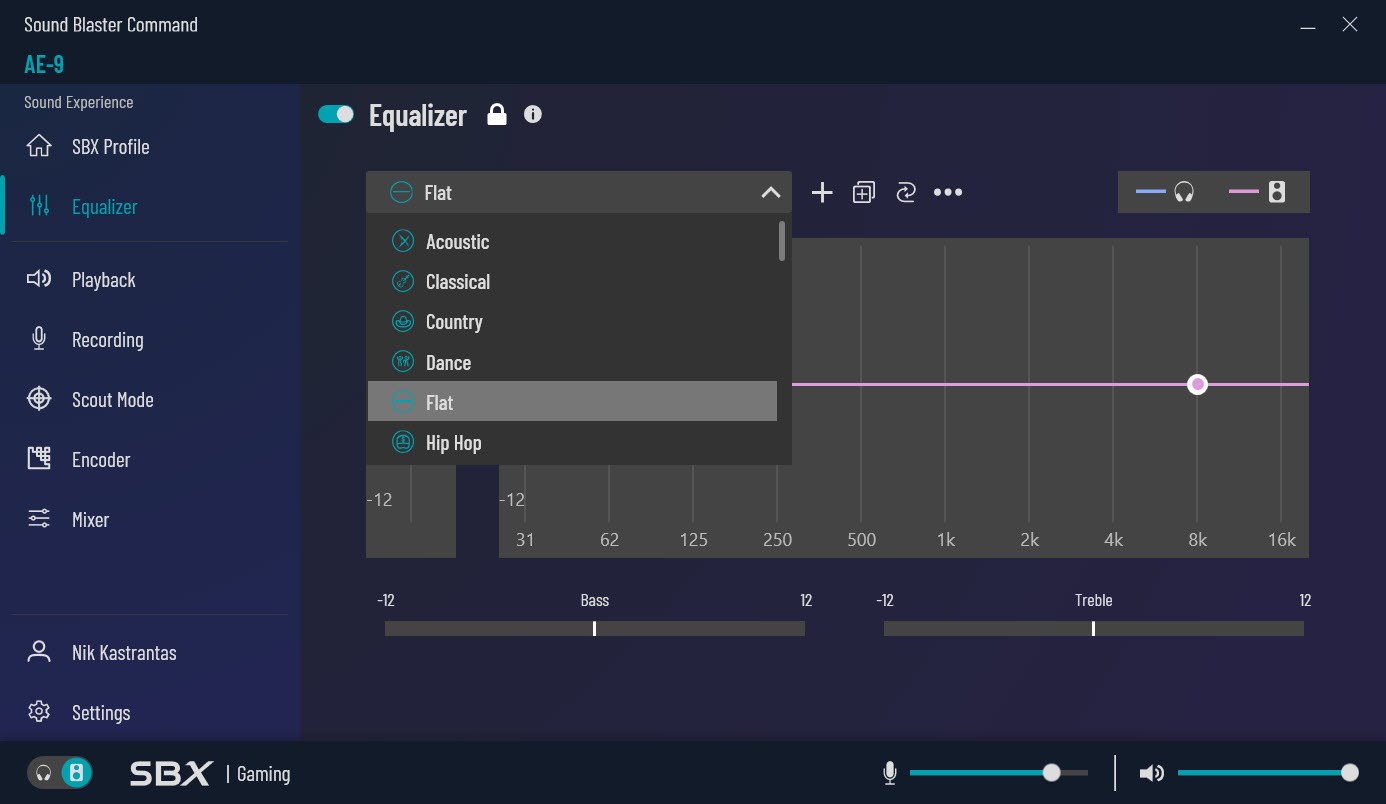Image resolution: width=1386 pixels, height=804 pixels.
Task: Click the Treble slider handle
Action: (1093, 628)
